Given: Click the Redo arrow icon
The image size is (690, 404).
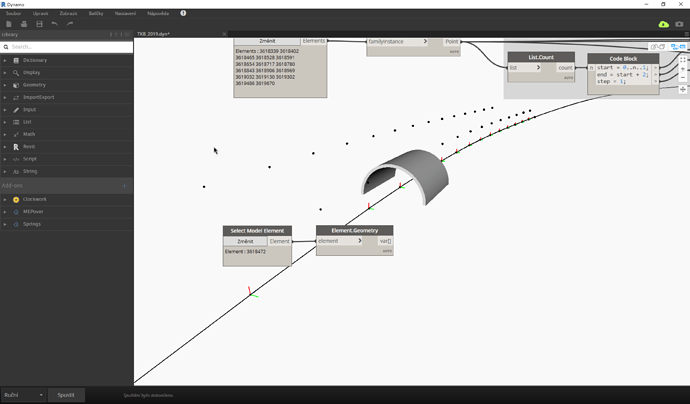Looking at the screenshot, I should (x=70, y=24).
